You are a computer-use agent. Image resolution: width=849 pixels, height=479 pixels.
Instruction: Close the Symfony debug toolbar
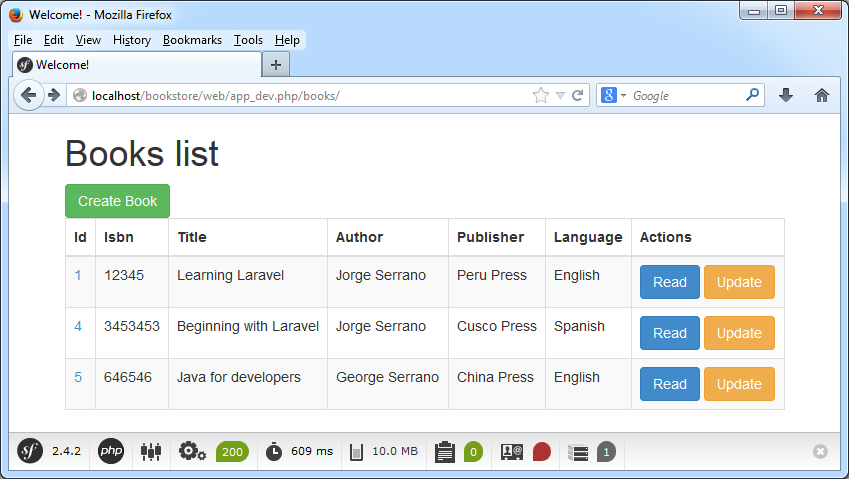820,452
